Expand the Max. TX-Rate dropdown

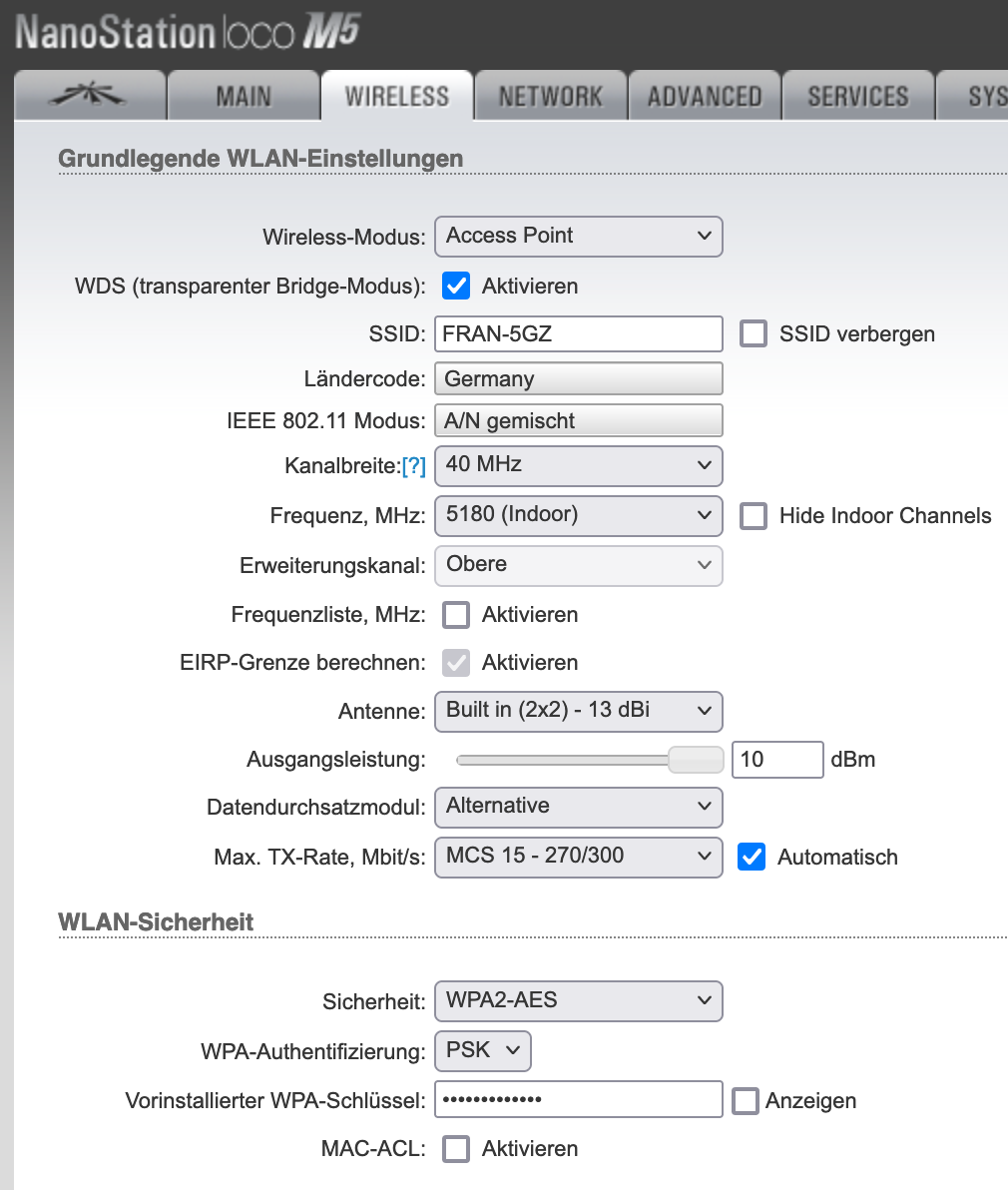point(579,857)
